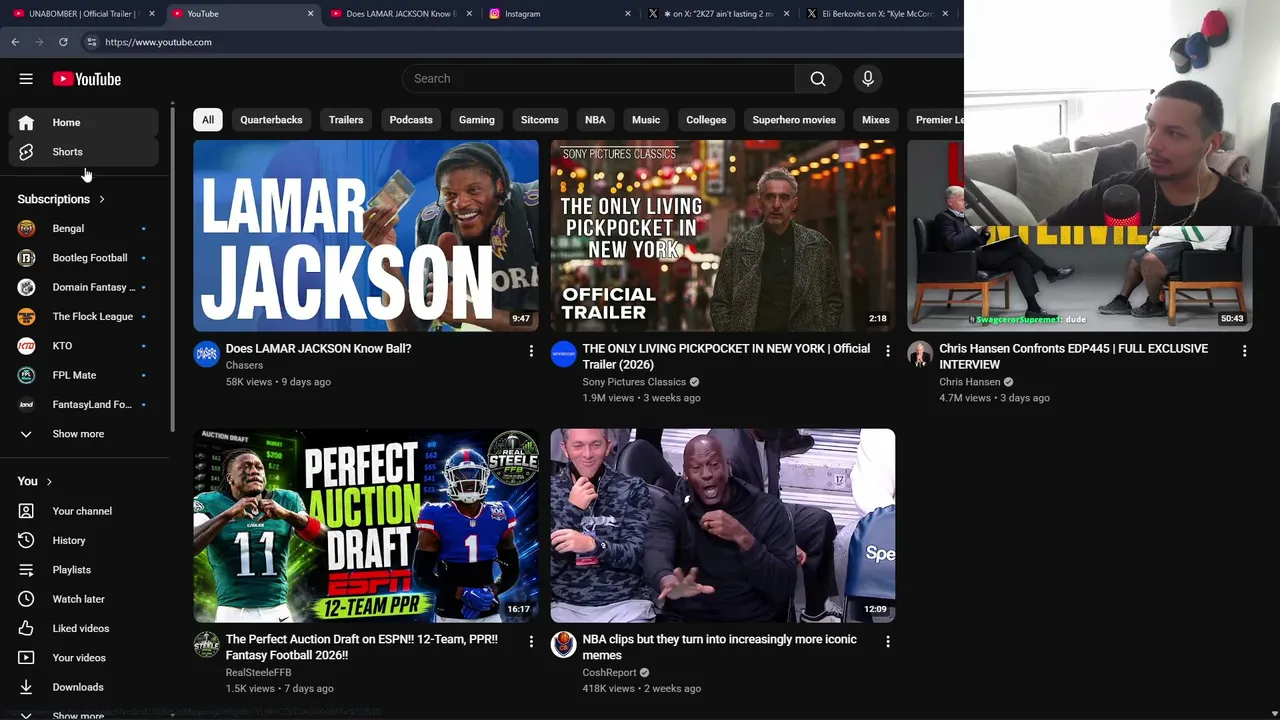Select the Mixes filter chip
Image resolution: width=1280 pixels, height=720 pixels.
[876, 120]
